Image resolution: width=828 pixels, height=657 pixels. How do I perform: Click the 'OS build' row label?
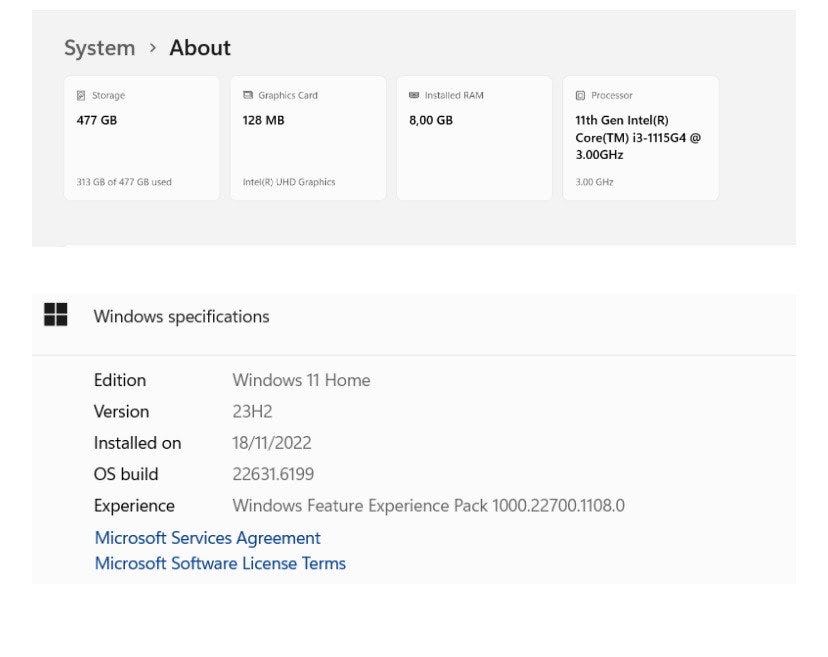(x=126, y=474)
